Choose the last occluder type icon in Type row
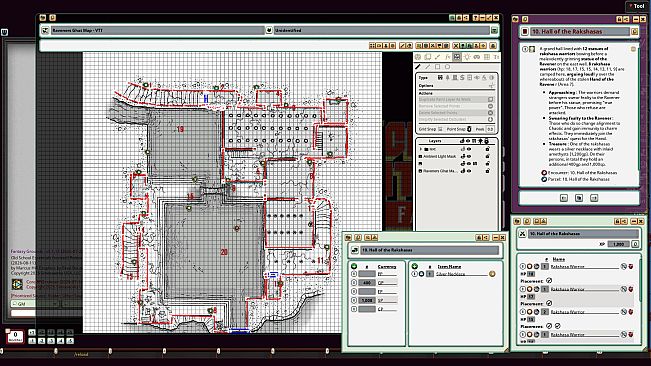This screenshot has height=366, width=651. coord(492,78)
